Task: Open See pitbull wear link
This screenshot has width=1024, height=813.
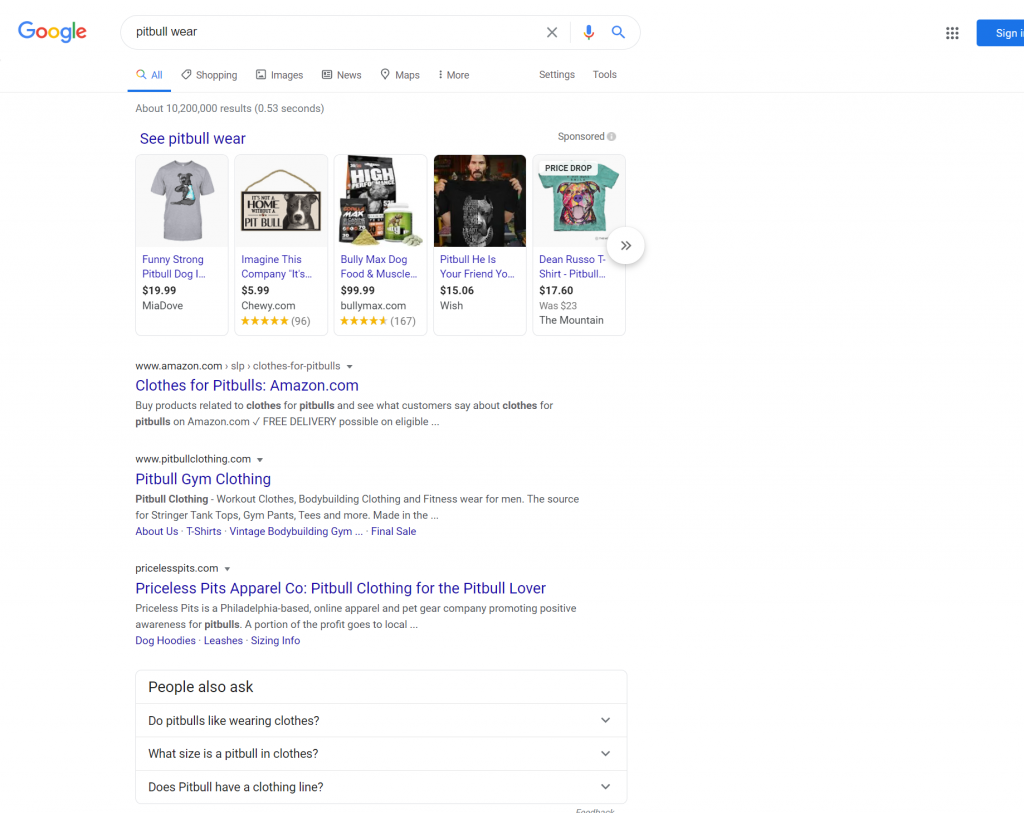Action: [193, 138]
